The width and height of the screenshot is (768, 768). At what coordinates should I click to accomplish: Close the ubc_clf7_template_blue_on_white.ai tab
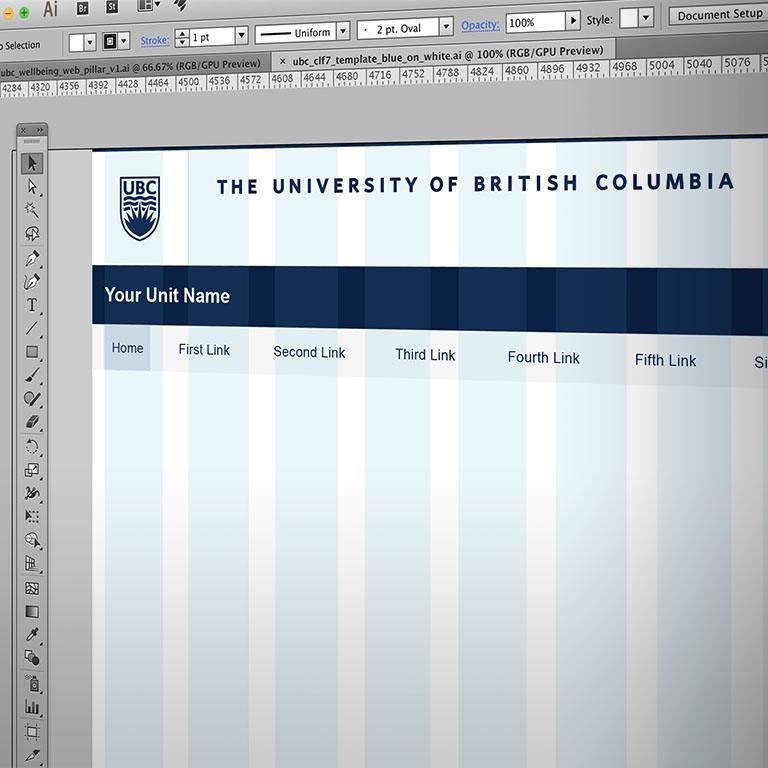(x=283, y=61)
